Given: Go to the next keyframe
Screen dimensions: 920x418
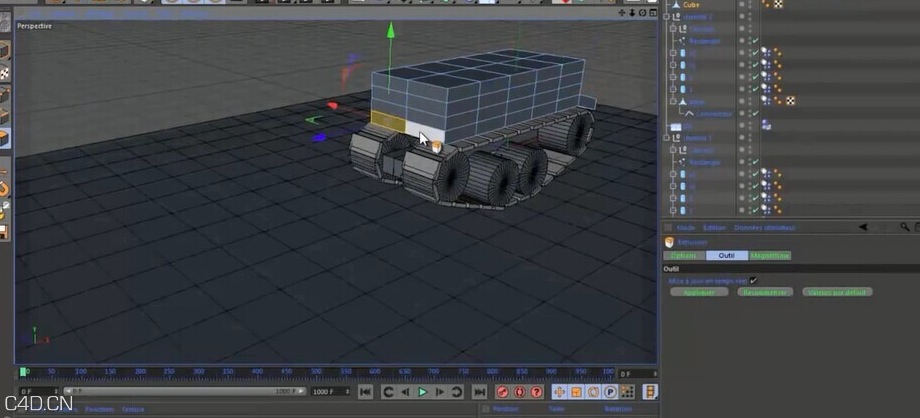Looking at the screenshot, I should (x=456, y=392).
